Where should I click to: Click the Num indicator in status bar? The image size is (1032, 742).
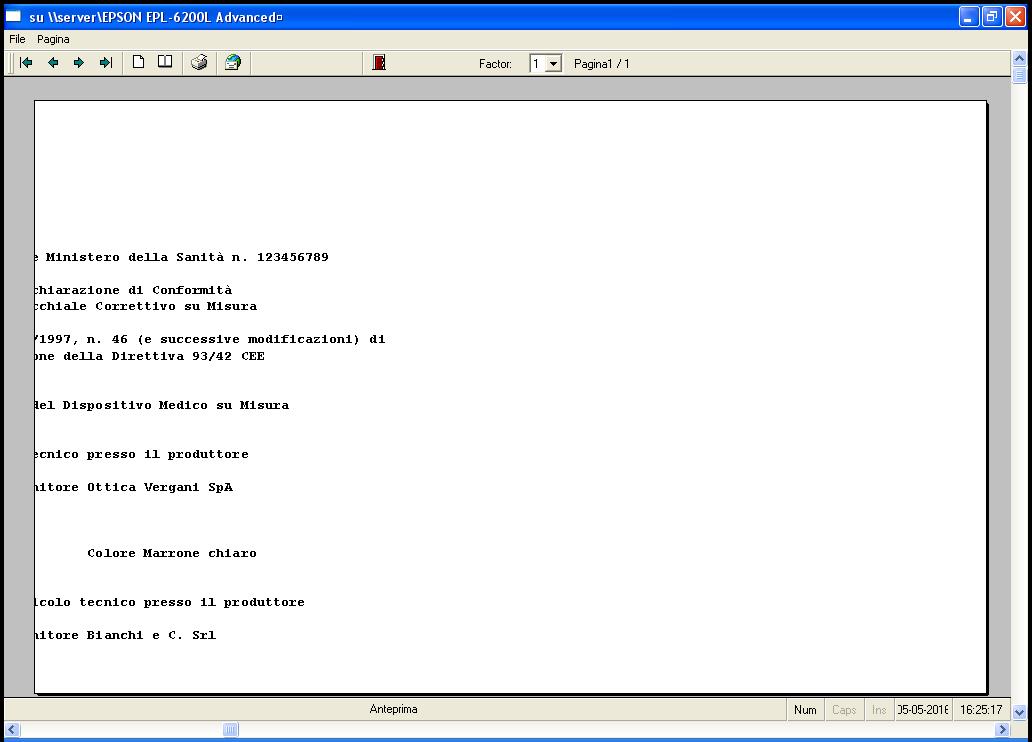(x=805, y=710)
